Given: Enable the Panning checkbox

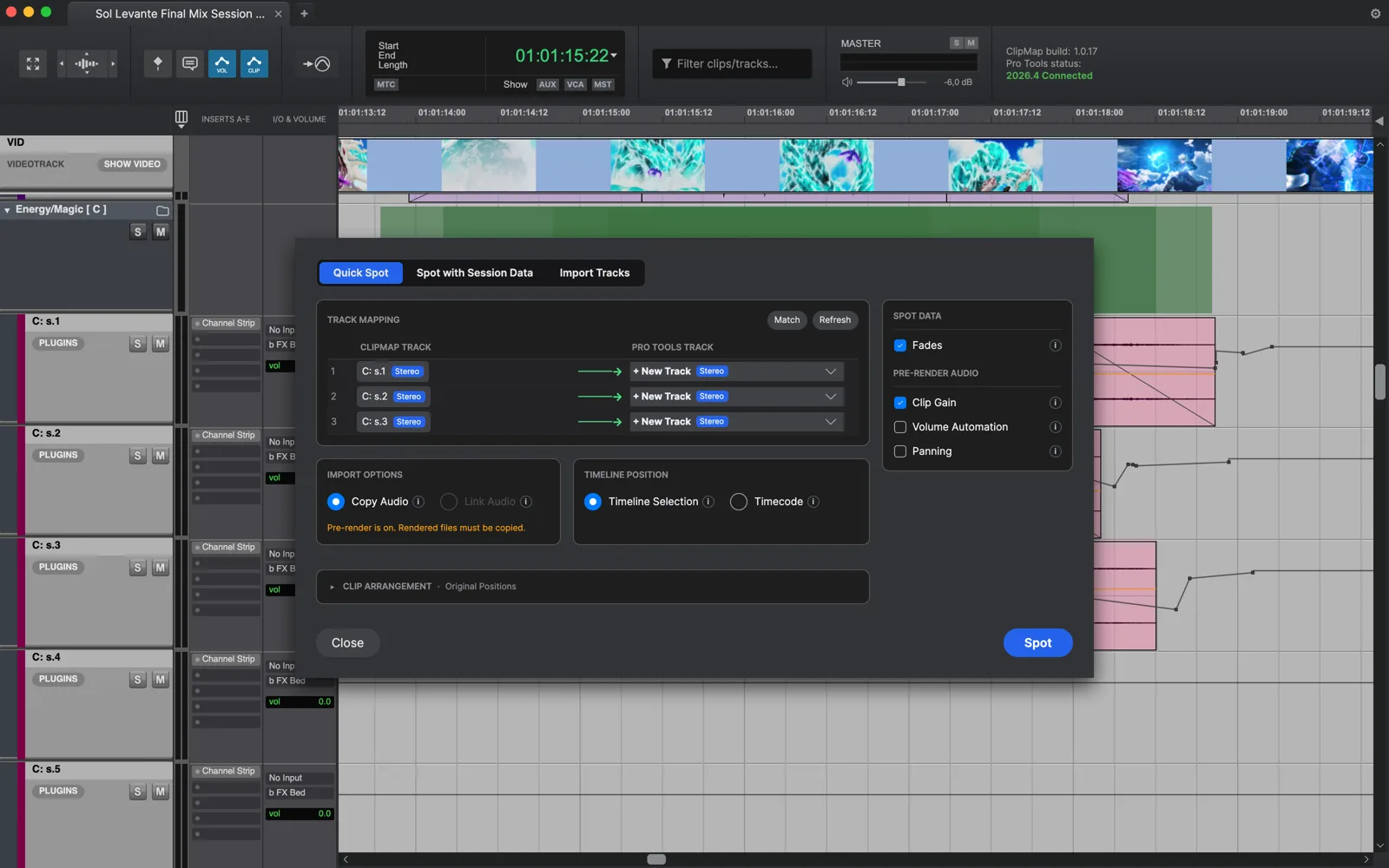Looking at the screenshot, I should (x=900, y=451).
